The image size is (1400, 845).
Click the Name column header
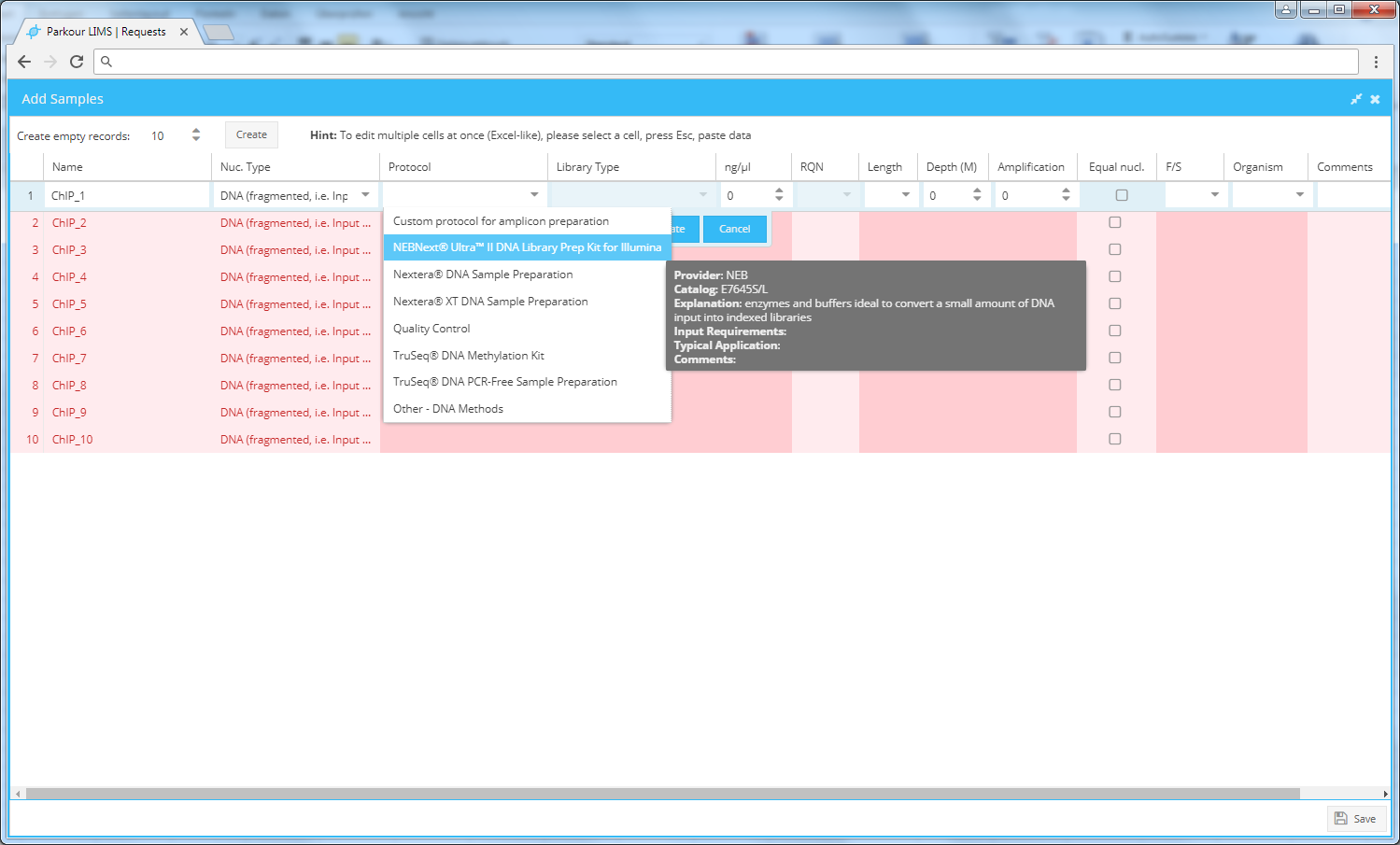(x=128, y=167)
